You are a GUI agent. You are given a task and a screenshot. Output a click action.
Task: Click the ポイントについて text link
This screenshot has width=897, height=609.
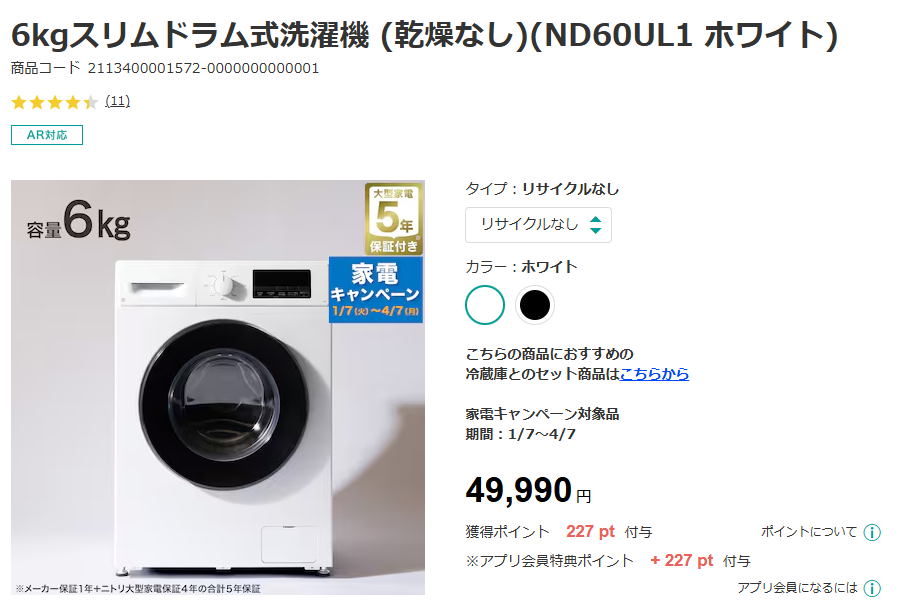(x=808, y=532)
